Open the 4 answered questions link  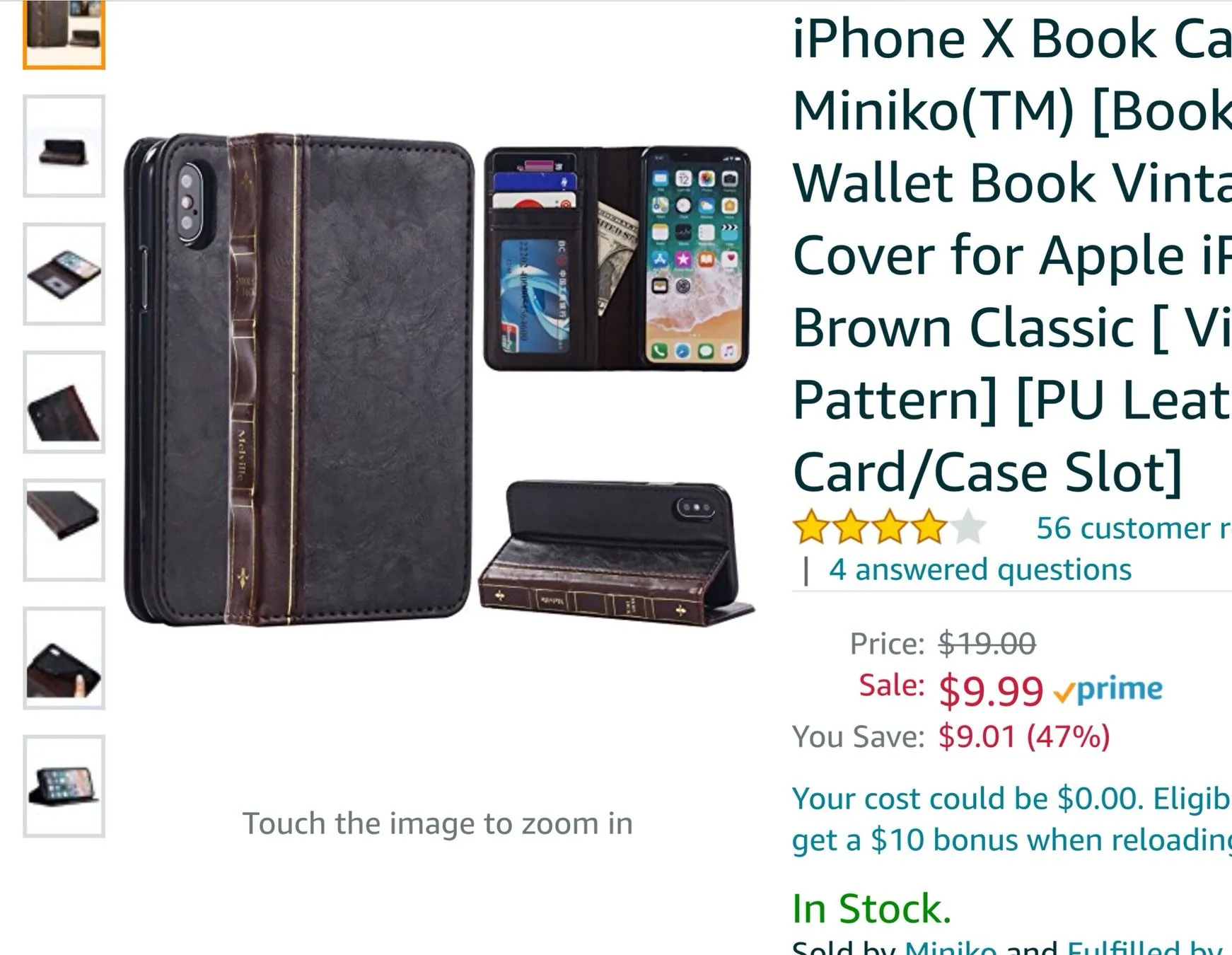pos(980,569)
